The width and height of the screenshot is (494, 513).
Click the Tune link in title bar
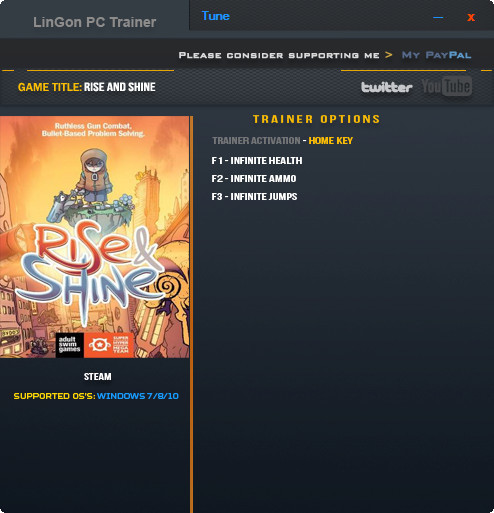[216, 16]
